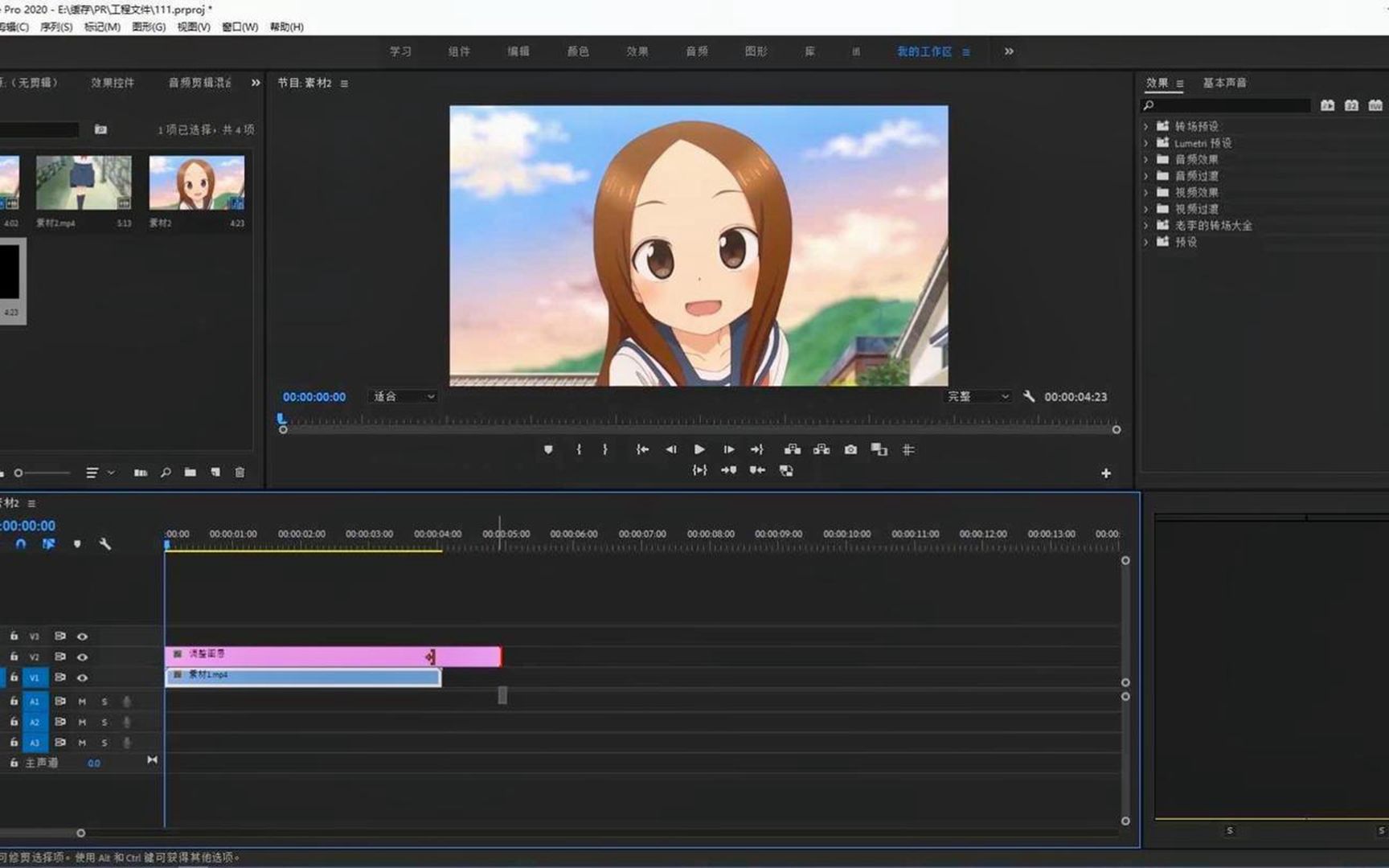Toggle timeline snap magnet icon
This screenshot has height=868, width=1389.
click(21, 544)
